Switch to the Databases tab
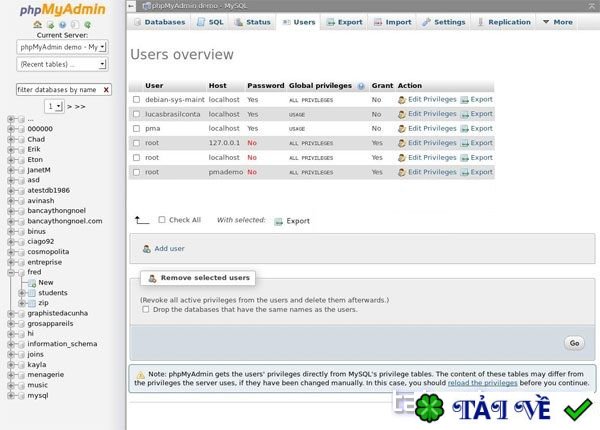Viewport: 600px width, 430px height. coord(160,22)
